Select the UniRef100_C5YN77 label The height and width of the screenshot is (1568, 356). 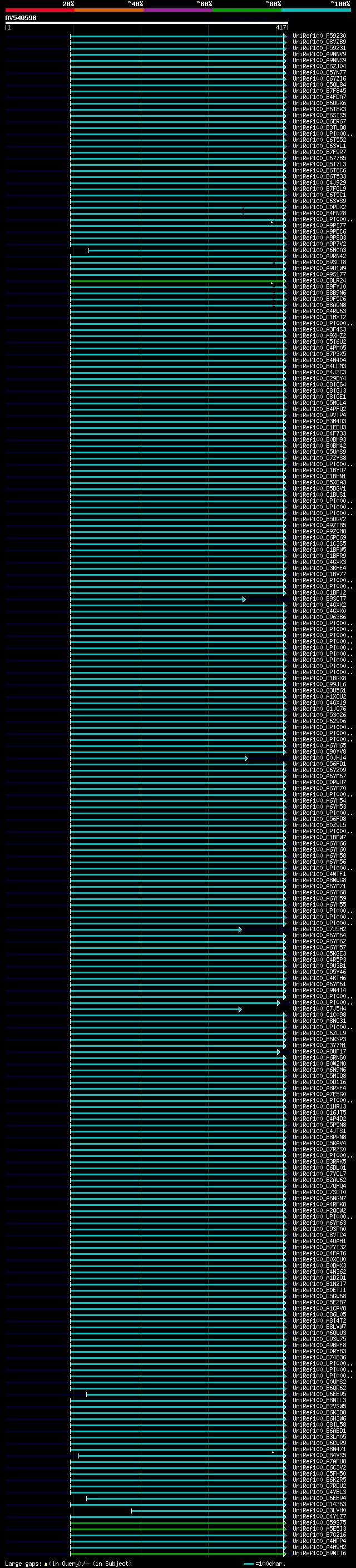(319, 72)
